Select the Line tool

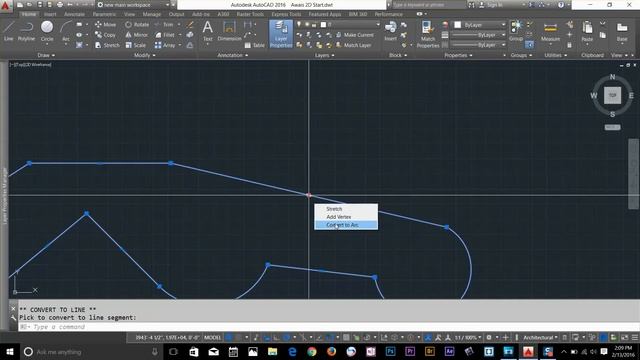tap(9, 31)
